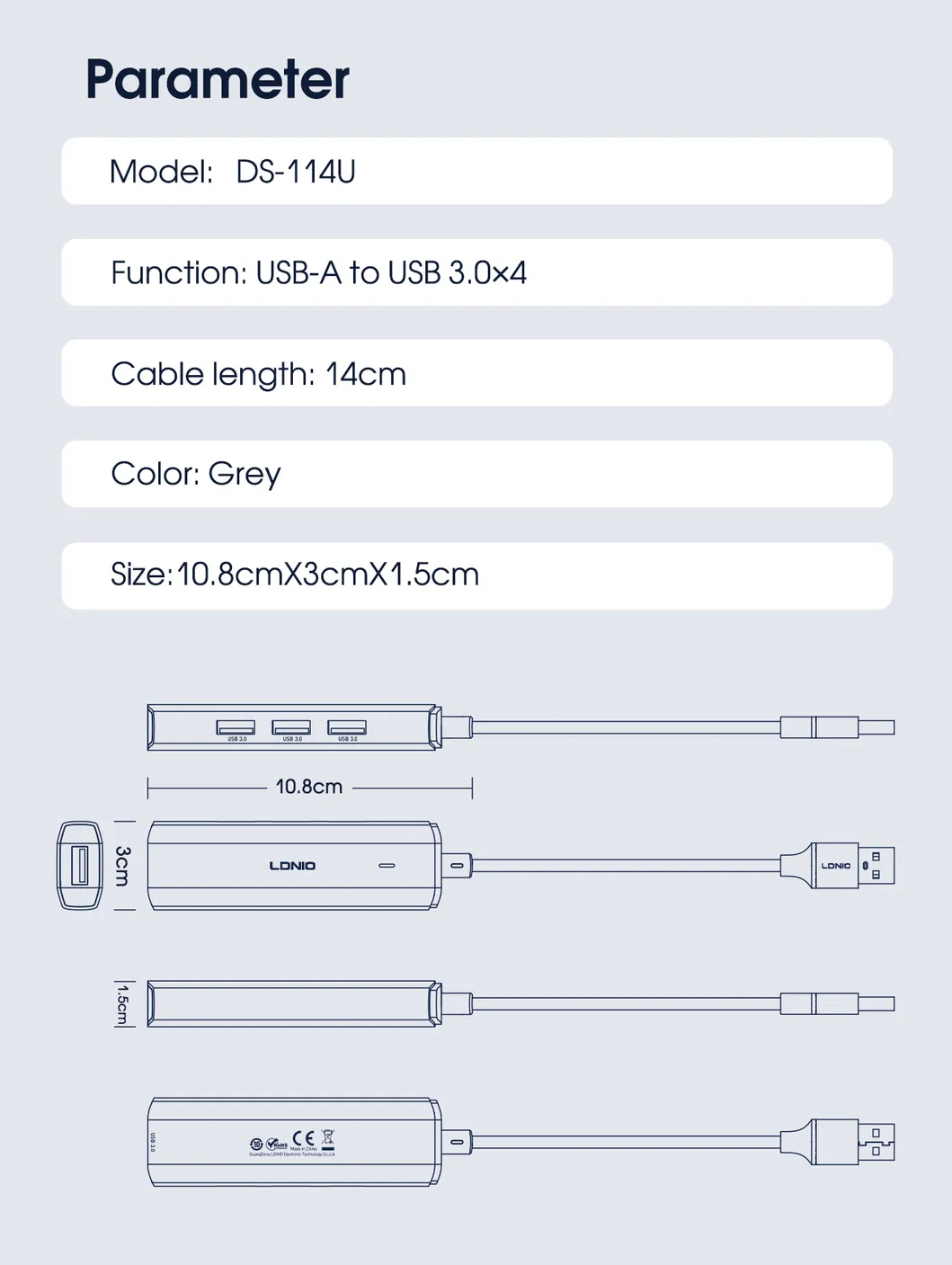This screenshot has height=1265, width=952.
Task: Click the 3cm width dimension label
Action: point(123,865)
